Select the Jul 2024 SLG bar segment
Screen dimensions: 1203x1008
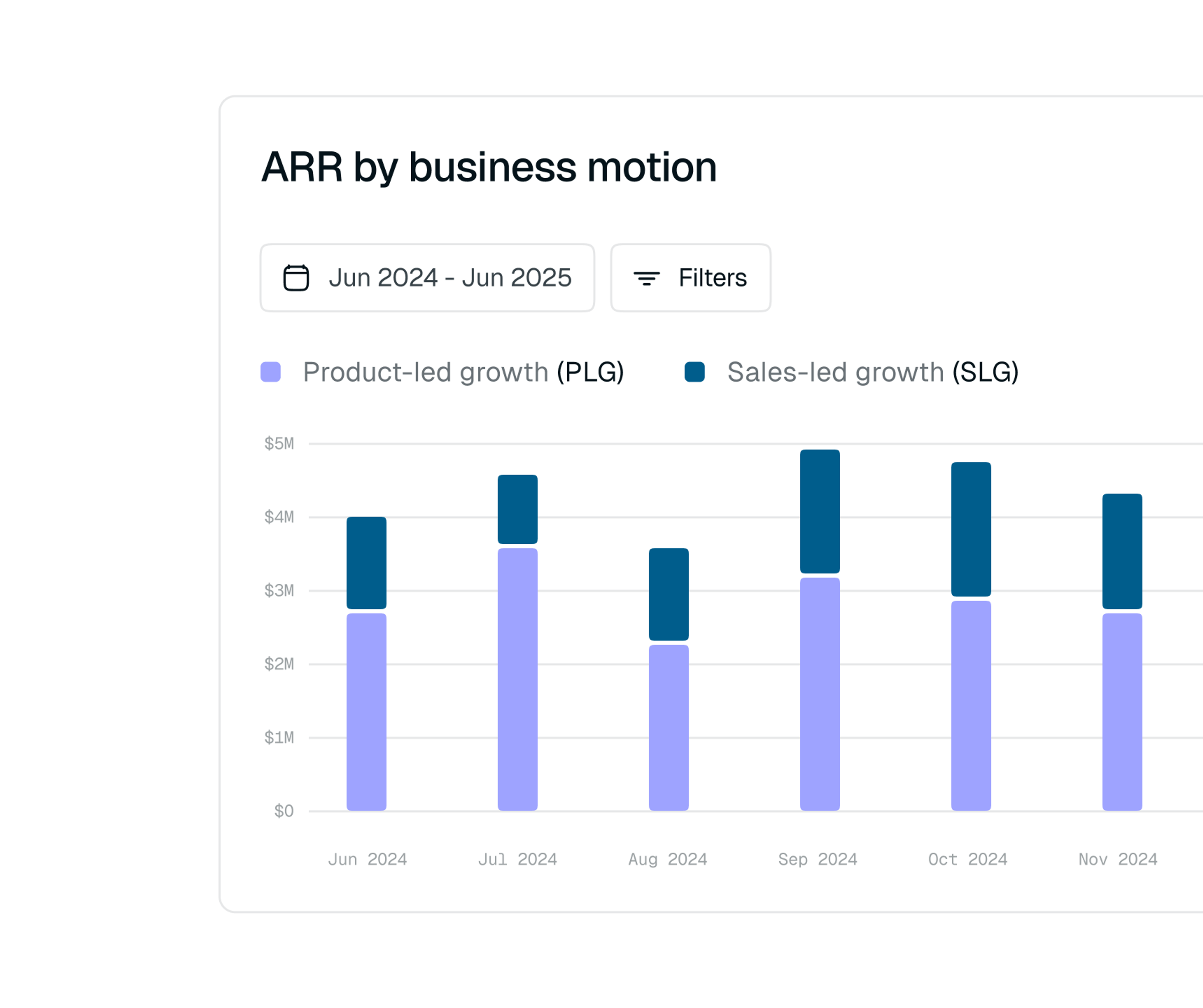518,509
